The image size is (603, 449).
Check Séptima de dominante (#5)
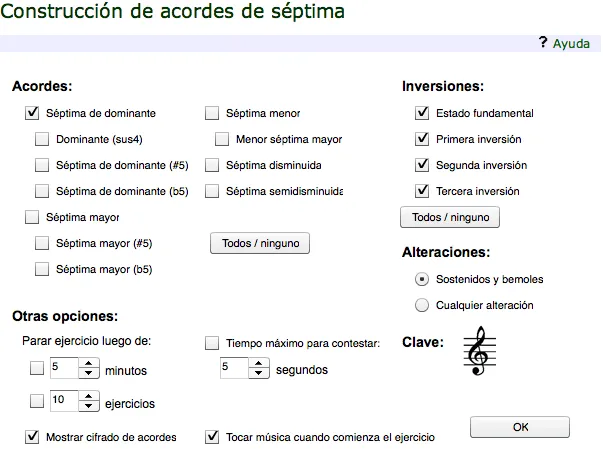point(42,165)
